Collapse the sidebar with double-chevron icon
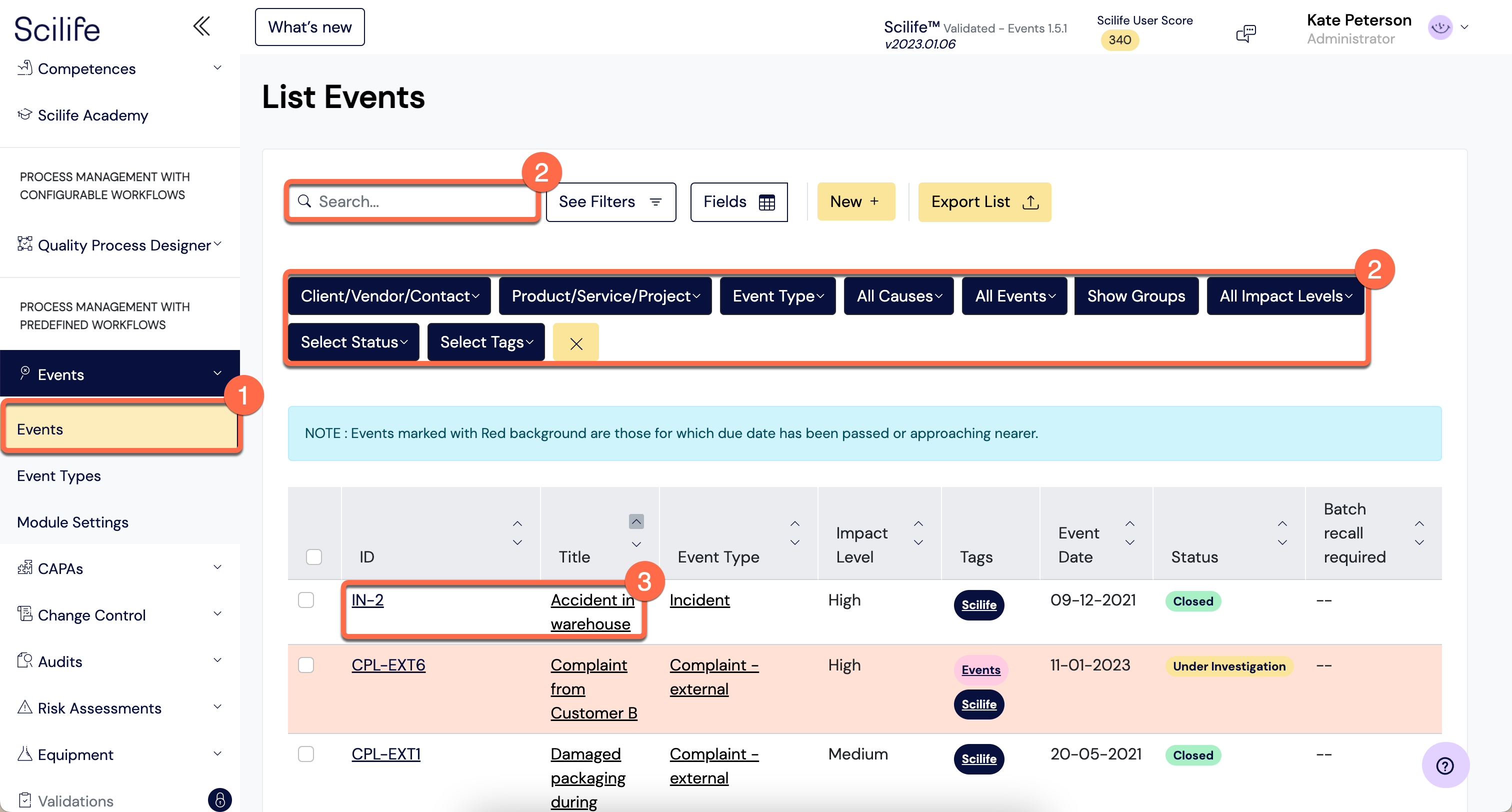 click(201, 27)
